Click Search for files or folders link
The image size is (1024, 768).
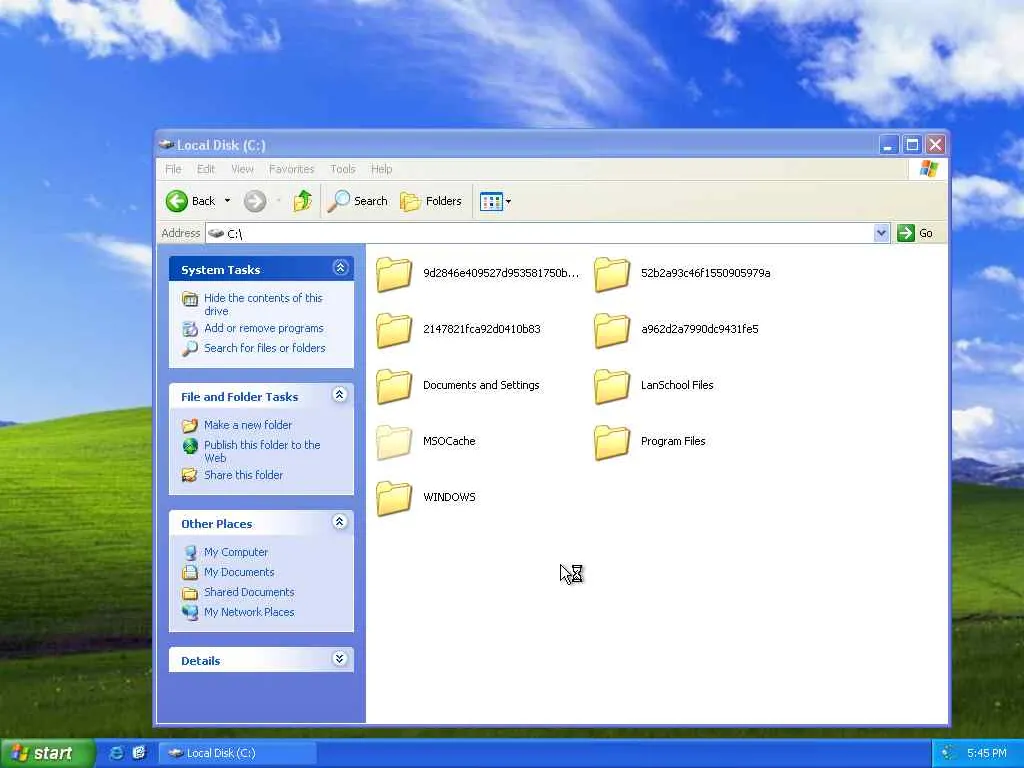tap(264, 348)
